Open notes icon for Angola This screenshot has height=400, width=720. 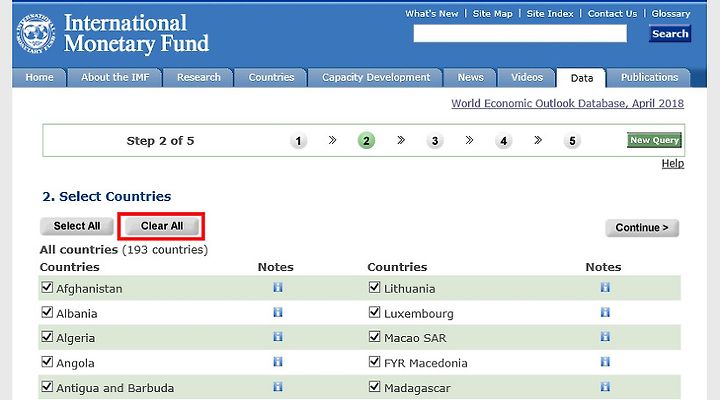[278, 362]
